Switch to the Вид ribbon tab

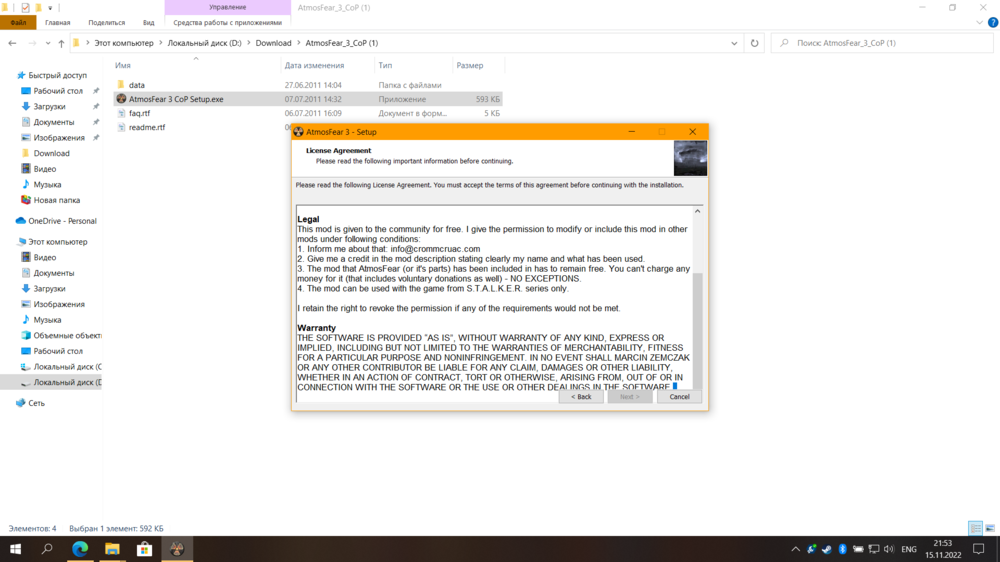click(149, 22)
